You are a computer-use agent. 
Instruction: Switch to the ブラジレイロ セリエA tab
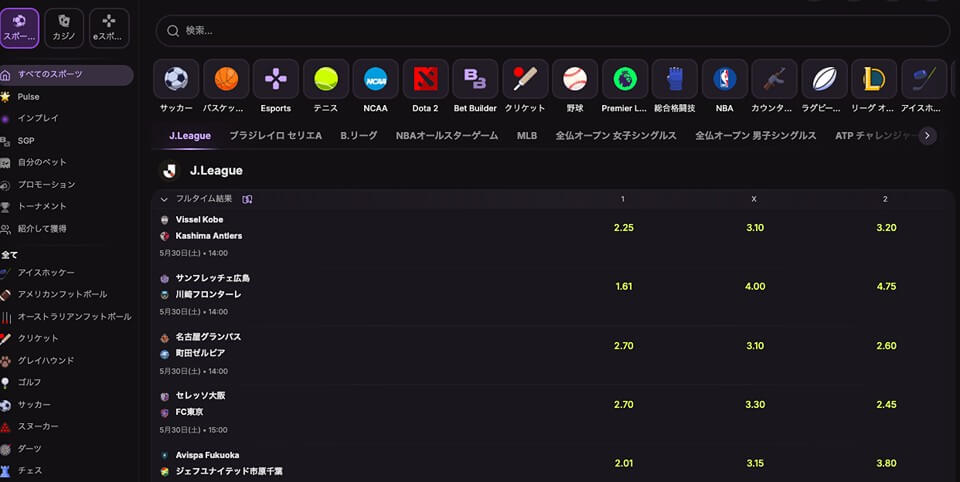pos(276,136)
